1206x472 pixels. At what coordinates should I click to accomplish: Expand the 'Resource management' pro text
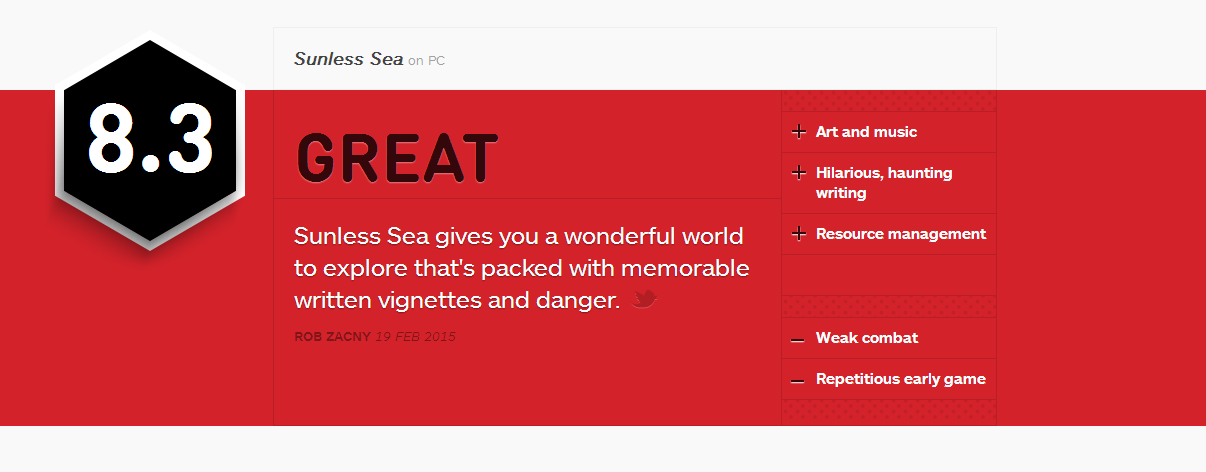(901, 234)
